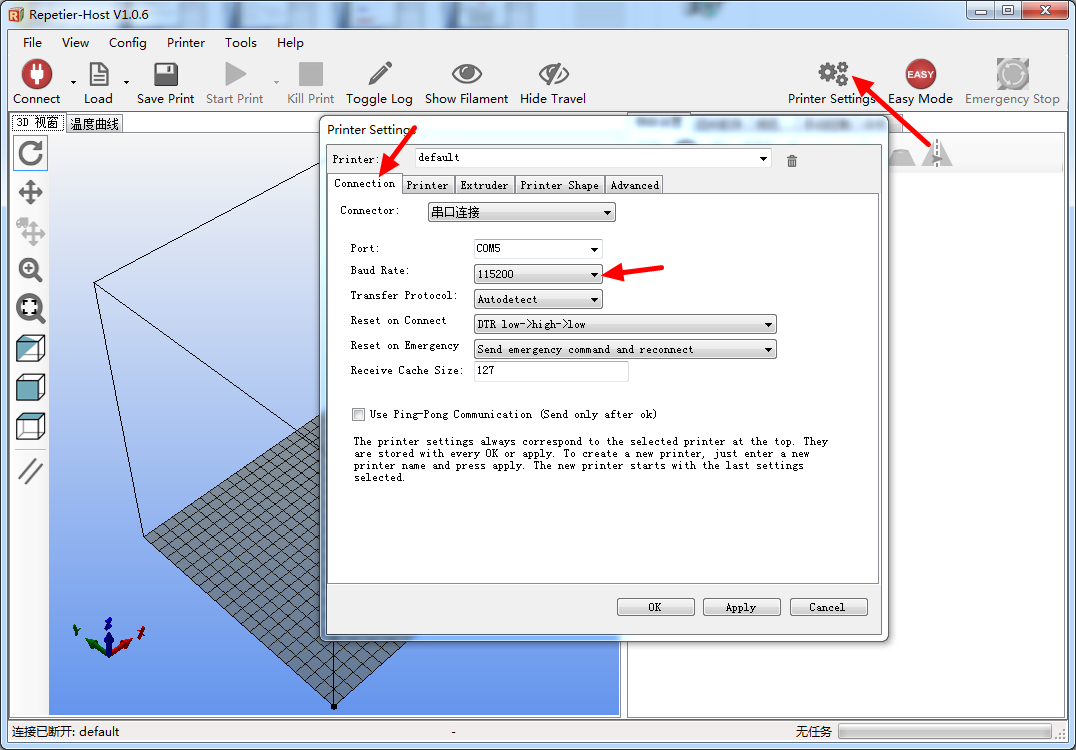
Task: Click the rotate view tool icon
Action: point(31,153)
